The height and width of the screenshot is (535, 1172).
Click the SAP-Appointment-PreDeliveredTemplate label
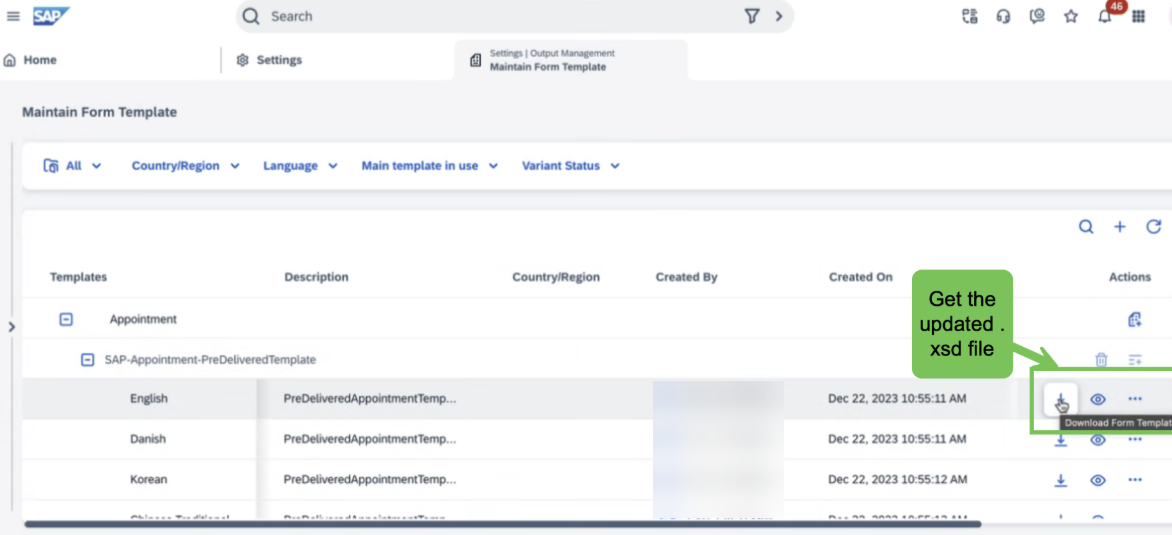210,359
